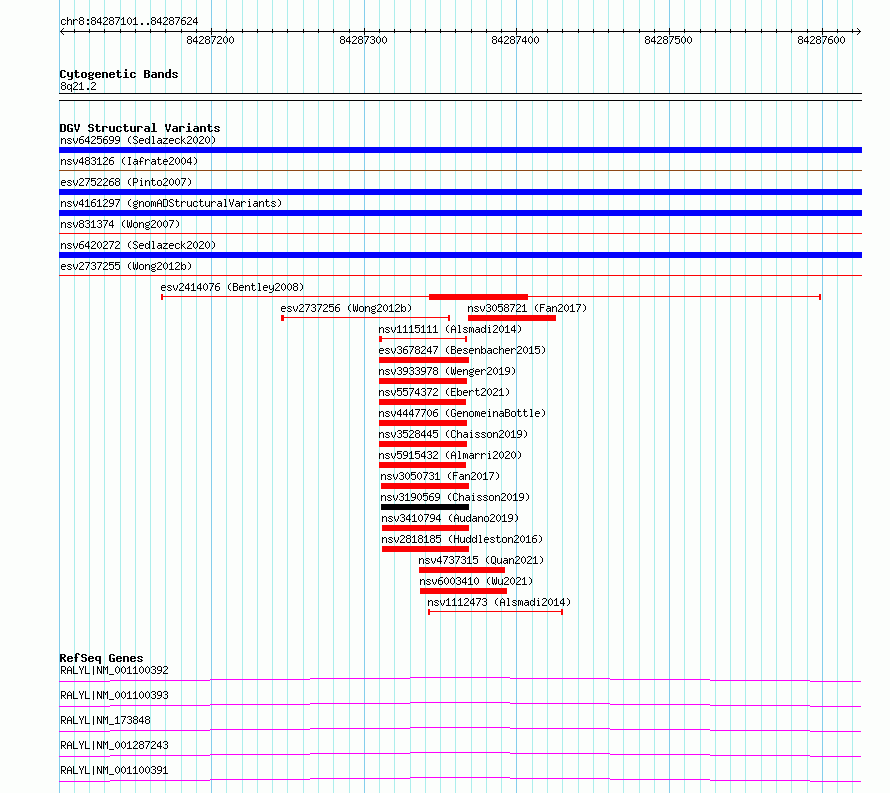Click nsv831374 (Wong2007) label
The height and width of the screenshot is (793, 890).
tap(120, 224)
